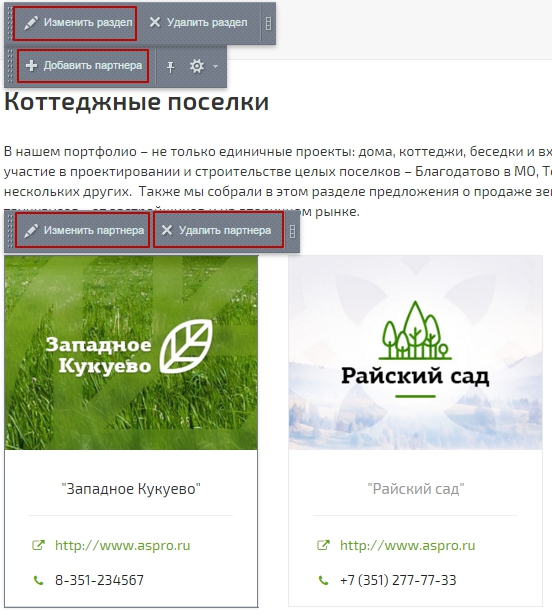This screenshot has width=552, height=616.
Task: Open the "Западное Кукуево" partner title
Action: [131, 489]
